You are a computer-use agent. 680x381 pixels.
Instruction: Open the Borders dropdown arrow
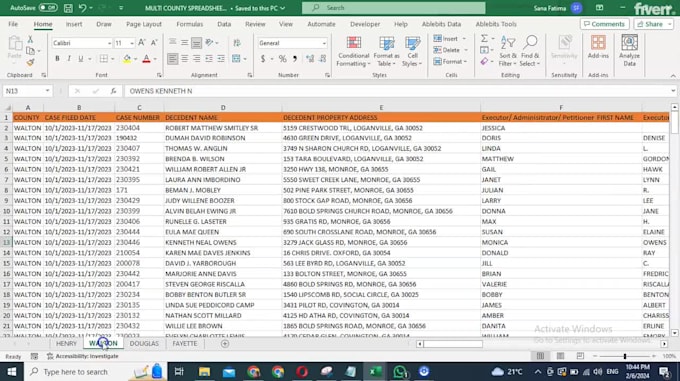[113, 59]
